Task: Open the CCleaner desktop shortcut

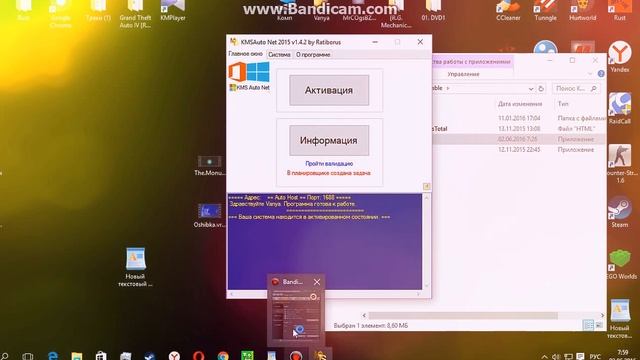Action: (x=508, y=10)
